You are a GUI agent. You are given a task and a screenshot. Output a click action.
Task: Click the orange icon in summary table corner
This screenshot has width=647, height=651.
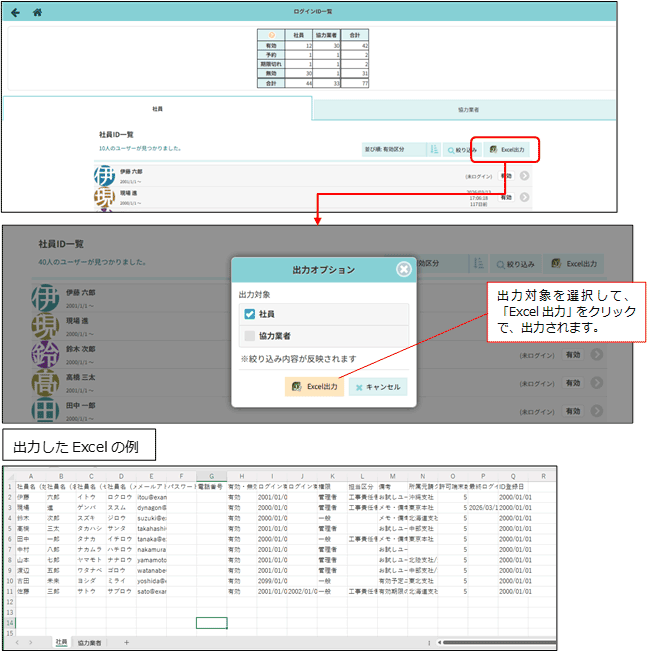(x=271, y=35)
